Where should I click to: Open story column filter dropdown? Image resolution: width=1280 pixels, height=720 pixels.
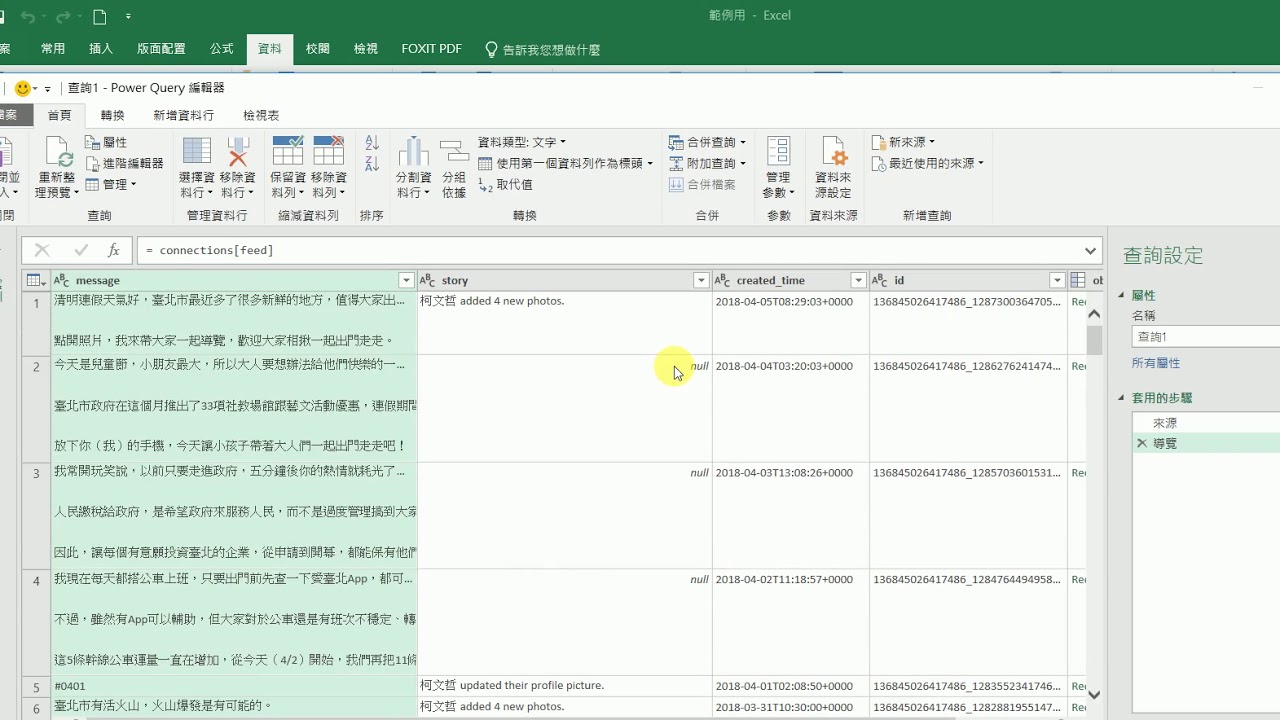tap(701, 281)
